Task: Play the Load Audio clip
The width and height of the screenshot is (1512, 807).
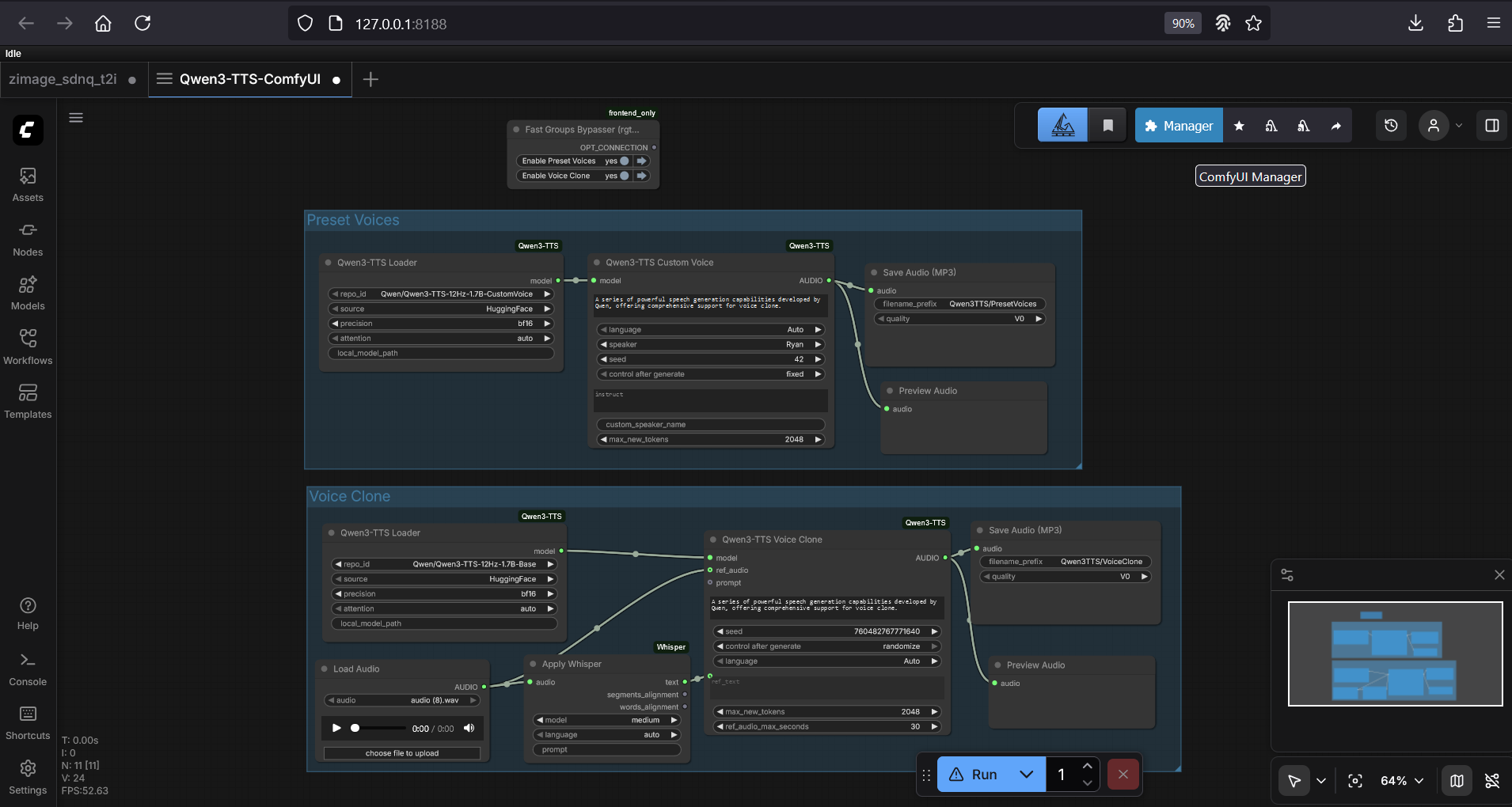Action: click(x=336, y=728)
